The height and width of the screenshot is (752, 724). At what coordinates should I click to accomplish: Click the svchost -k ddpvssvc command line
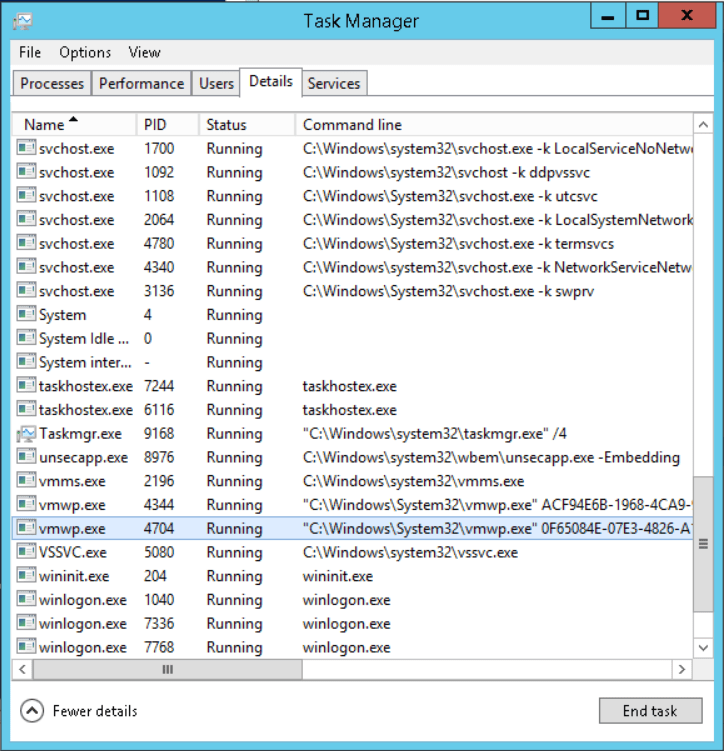446,172
